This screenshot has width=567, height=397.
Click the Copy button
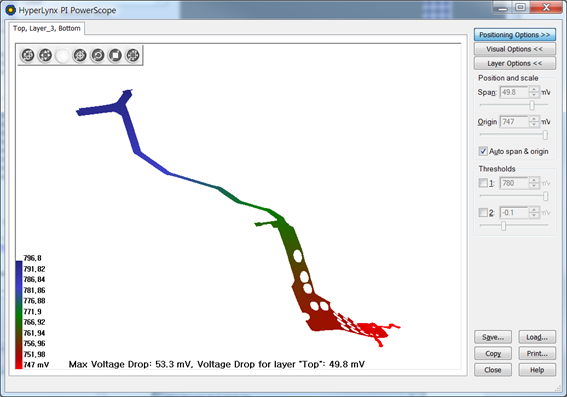click(493, 353)
